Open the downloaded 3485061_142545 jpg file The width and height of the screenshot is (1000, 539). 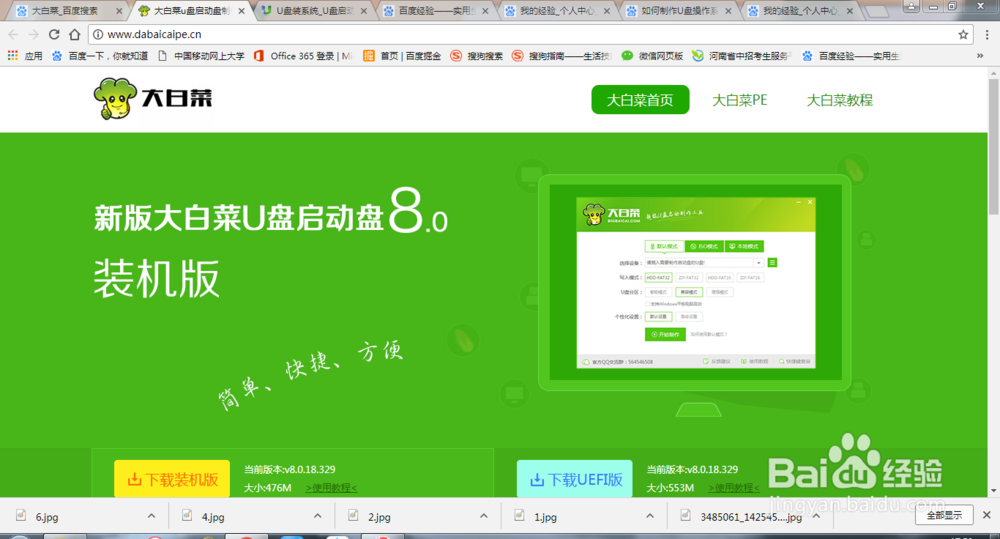(741, 517)
